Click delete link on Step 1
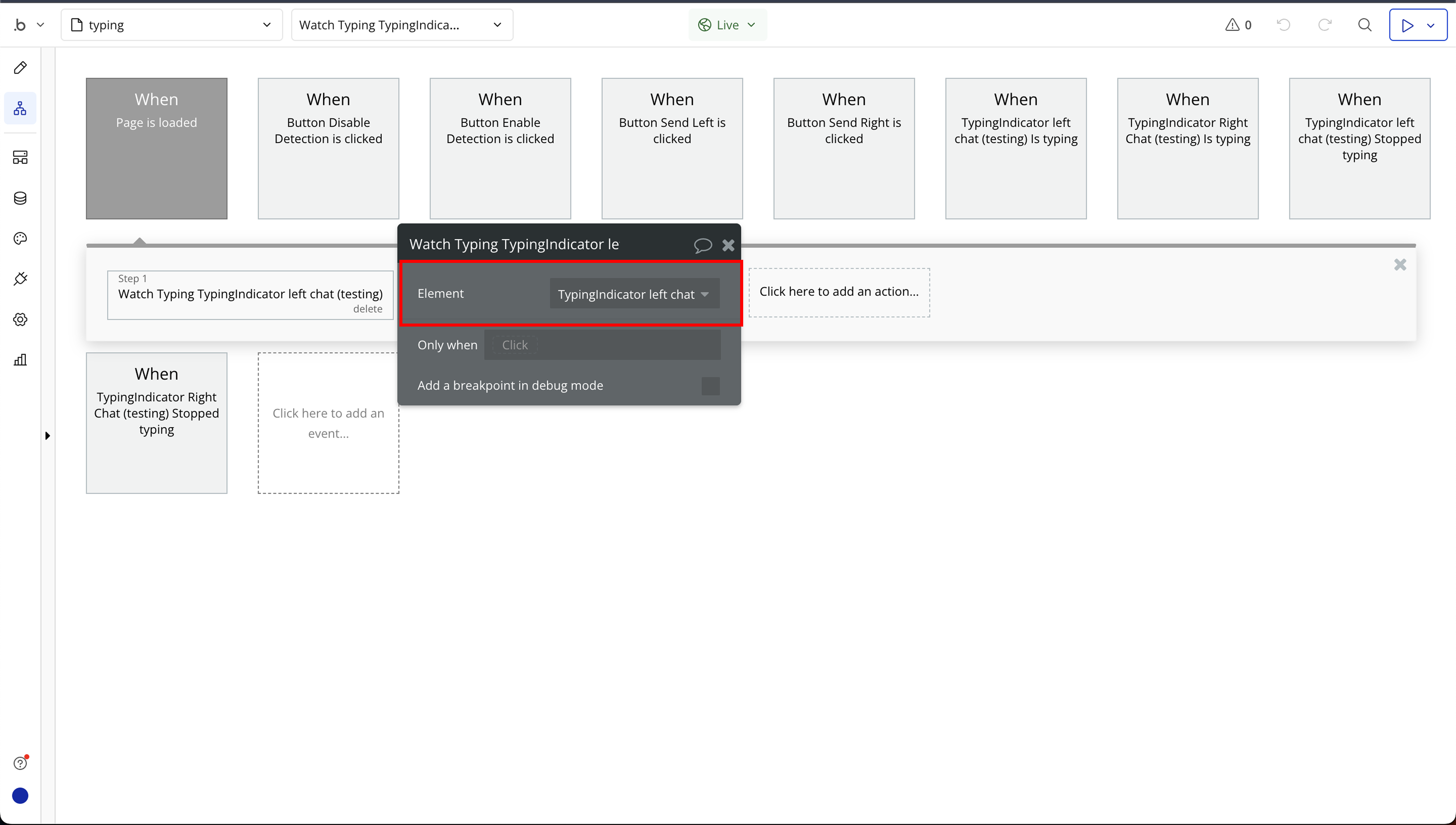The height and width of the screenshot is (825, 1456). coord(368,309)
